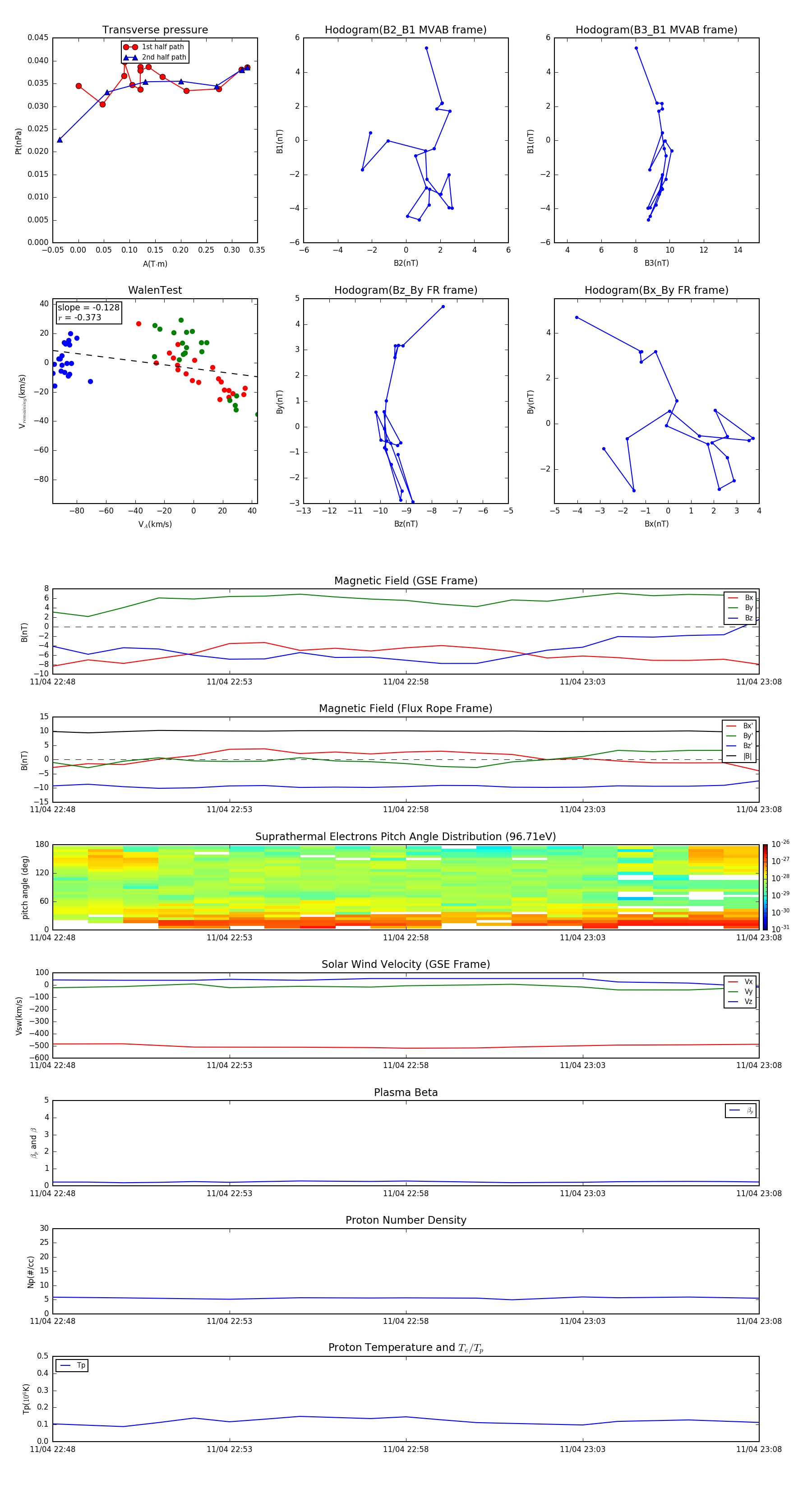
Task: Click the 'Solar Wind Velocity (GSE Frame)' title
Action: pos(406,964)
